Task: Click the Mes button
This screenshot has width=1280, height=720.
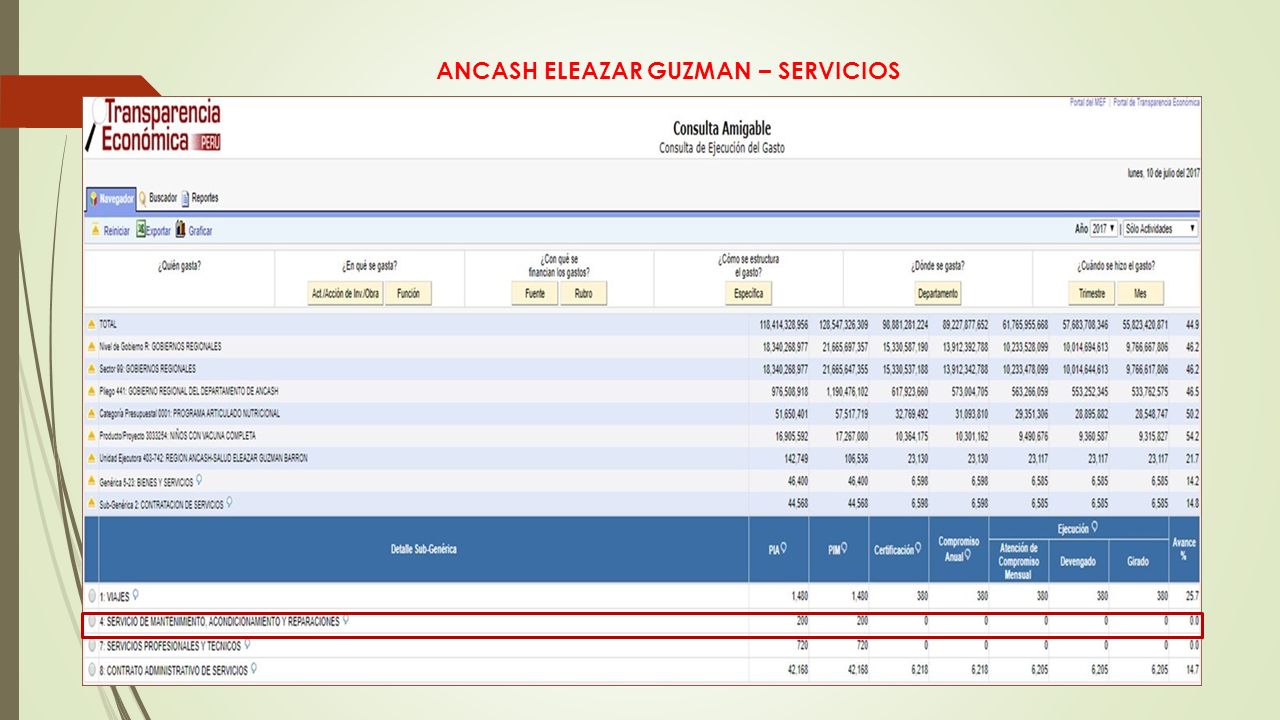Action: 1141,294
